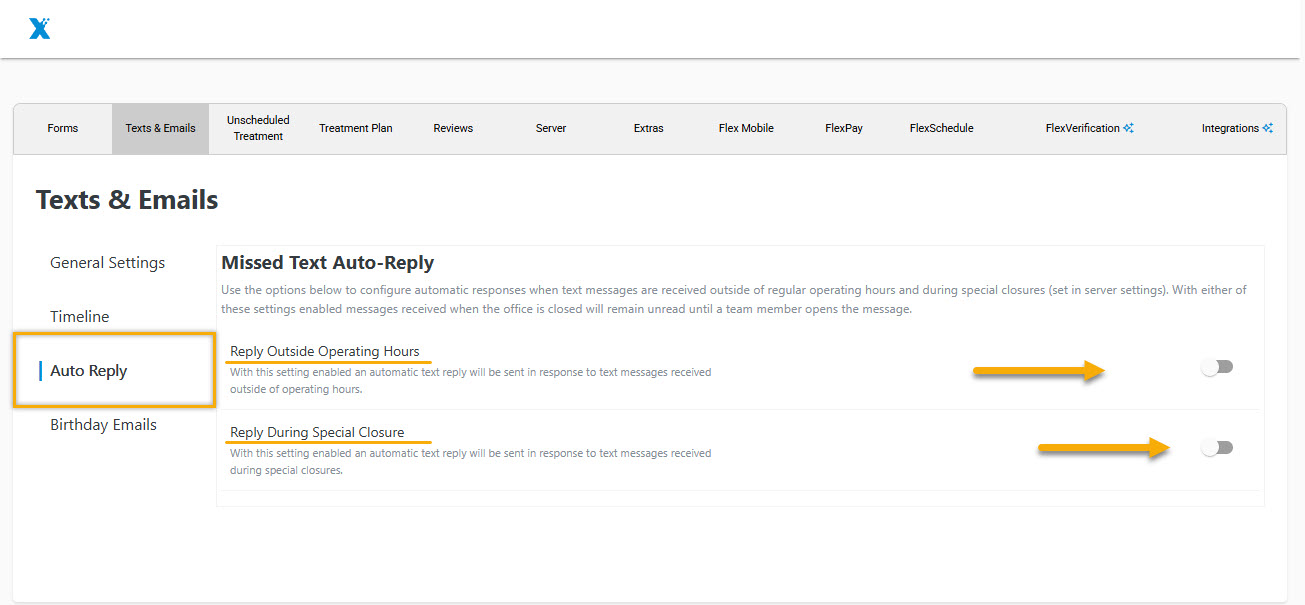Click the sparkle icon beside FlexVerification
Image resolution: width=1305 pixels, height=605 pixels.
tap(1128, 128)
